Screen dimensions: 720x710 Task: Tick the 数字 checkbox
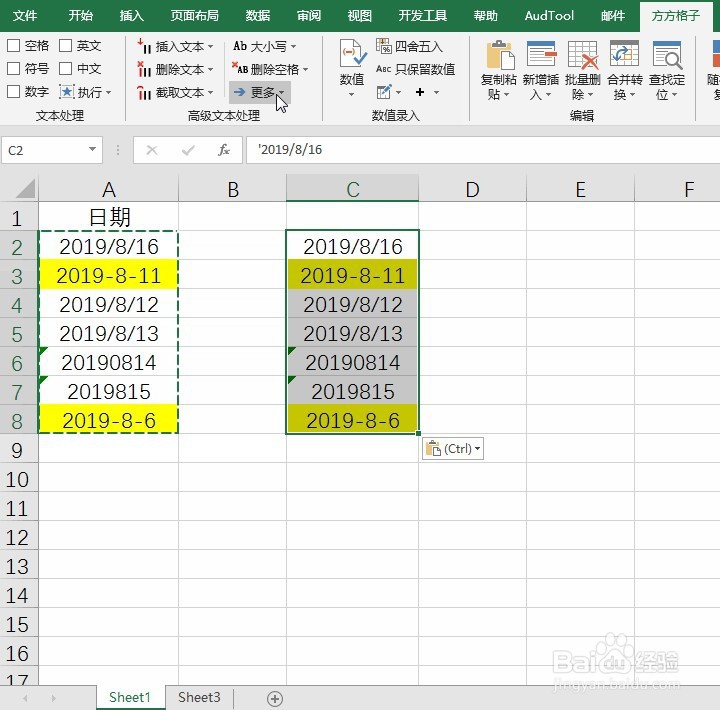click(13, 91)
